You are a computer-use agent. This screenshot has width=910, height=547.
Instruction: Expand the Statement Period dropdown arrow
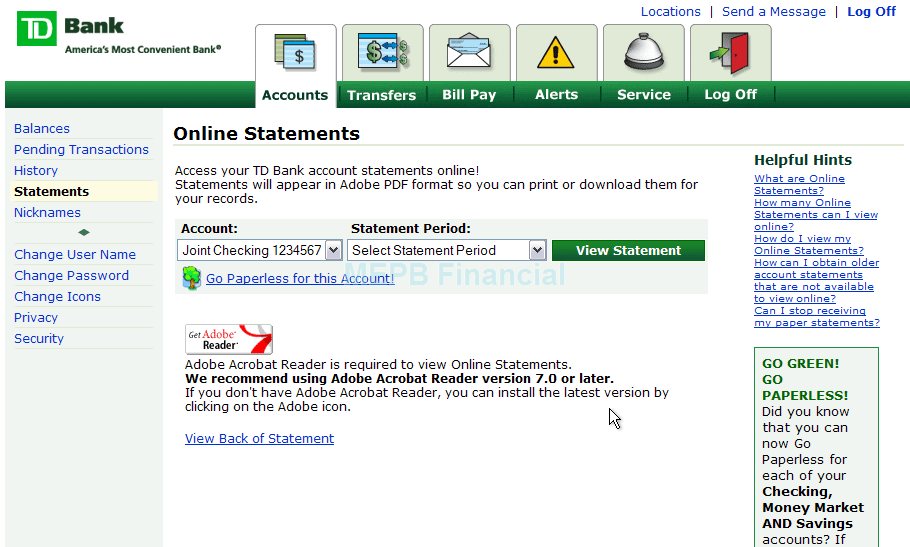click(x=537, y=251)
